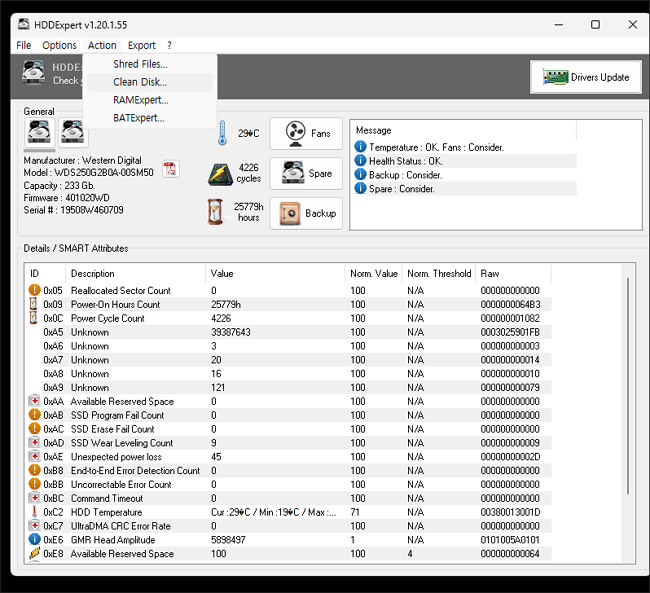Maximize the HDDExpert window
Viewport: 650px width, 593px height.
click(595, 24)
